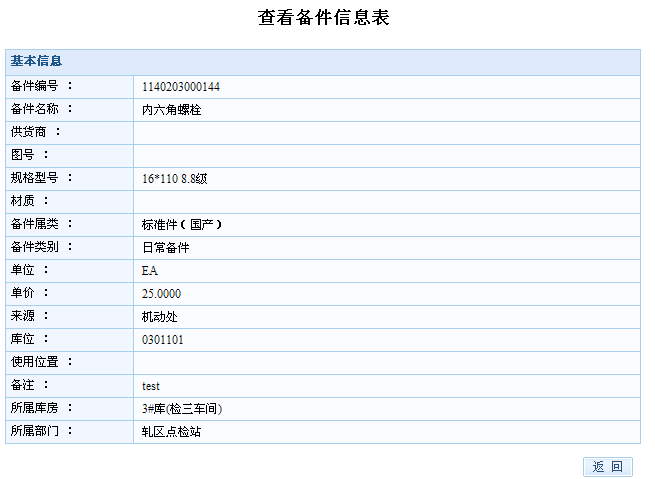655x479 pixels.
Task: Select category value 日常备件
Action: pyautogui.click(x=165, y=248)
